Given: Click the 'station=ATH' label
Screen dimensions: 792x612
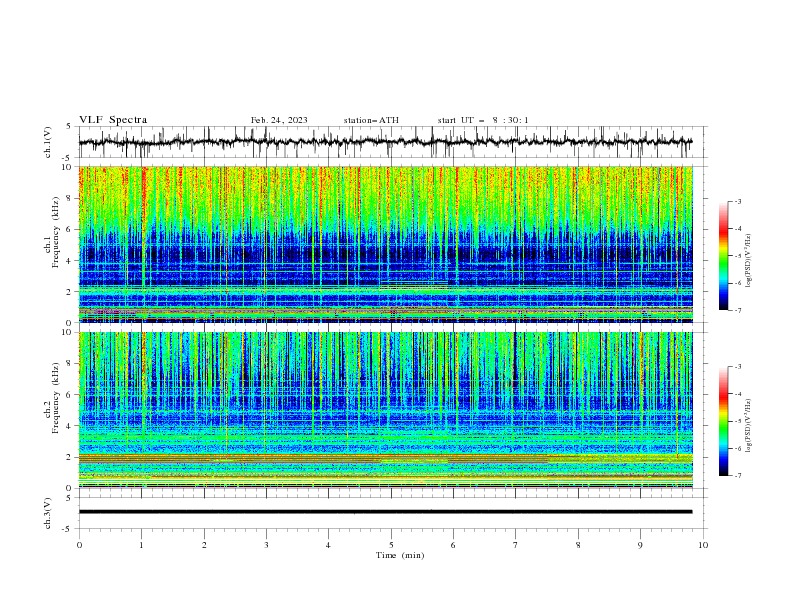Looking at the screenshot, I should tap(371, 120).
